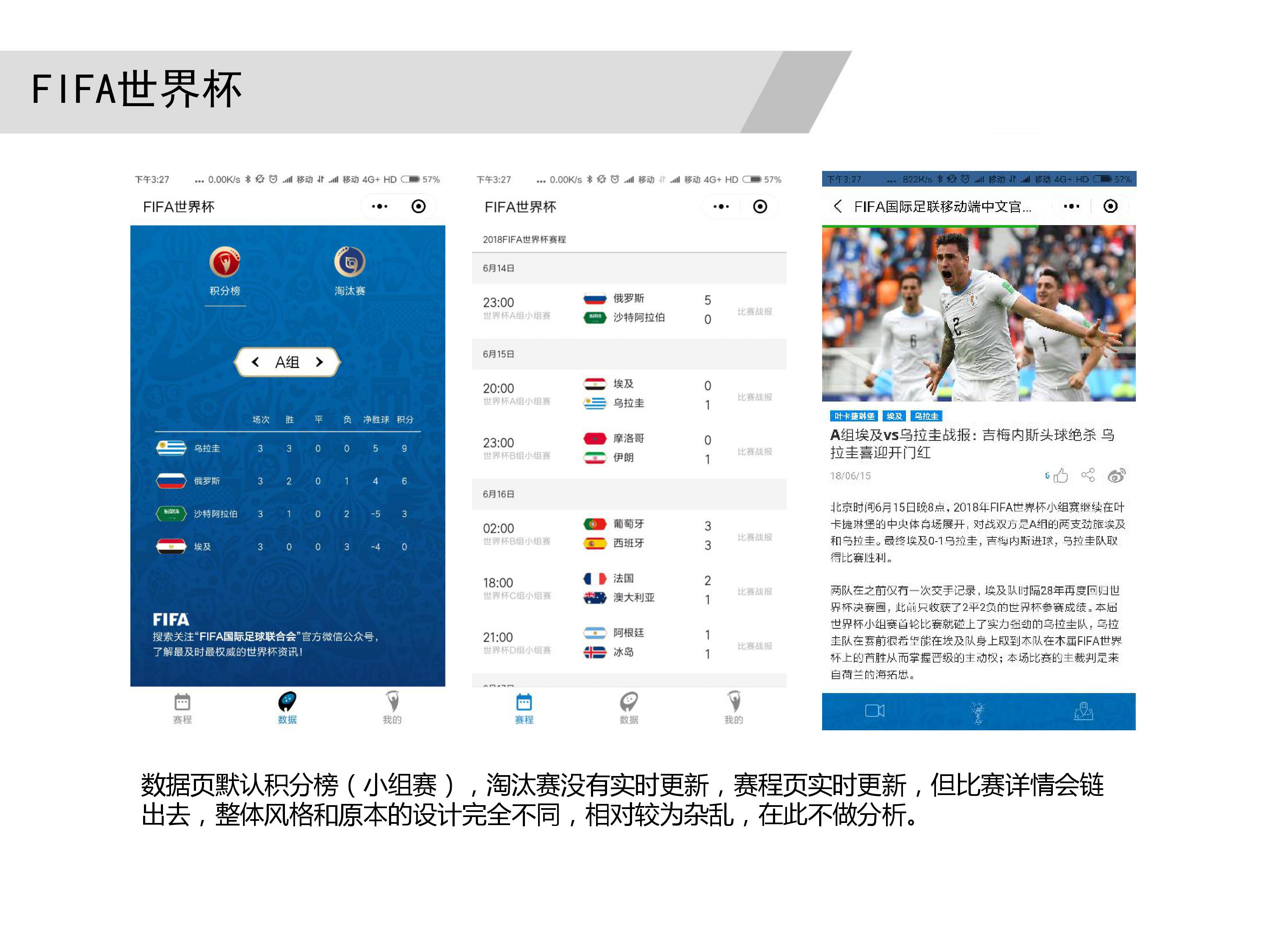Select 俄罗斯 row in standings table

[x=287, y=481]
